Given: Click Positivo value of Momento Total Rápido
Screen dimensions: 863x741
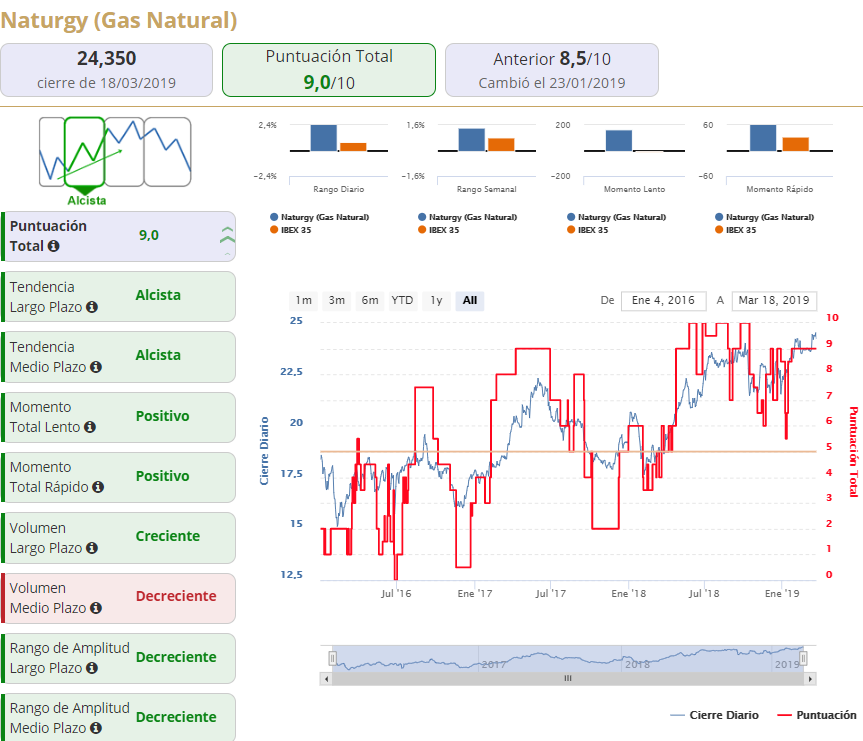Looking at the screenshot, I should 162,476.
